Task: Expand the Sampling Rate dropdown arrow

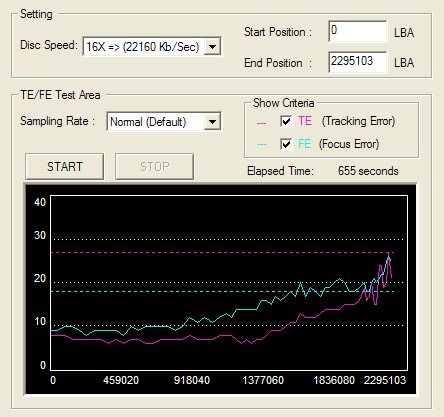Action: [212, 122]
